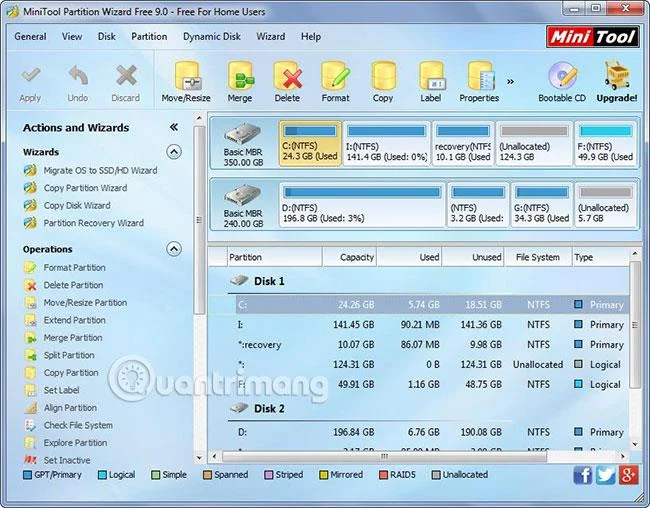Image resolution: width=650 pixels, height=508 pixels.
Task: Click the Align Partition icon
Action: pyautogui.click(x=31, y=408)
